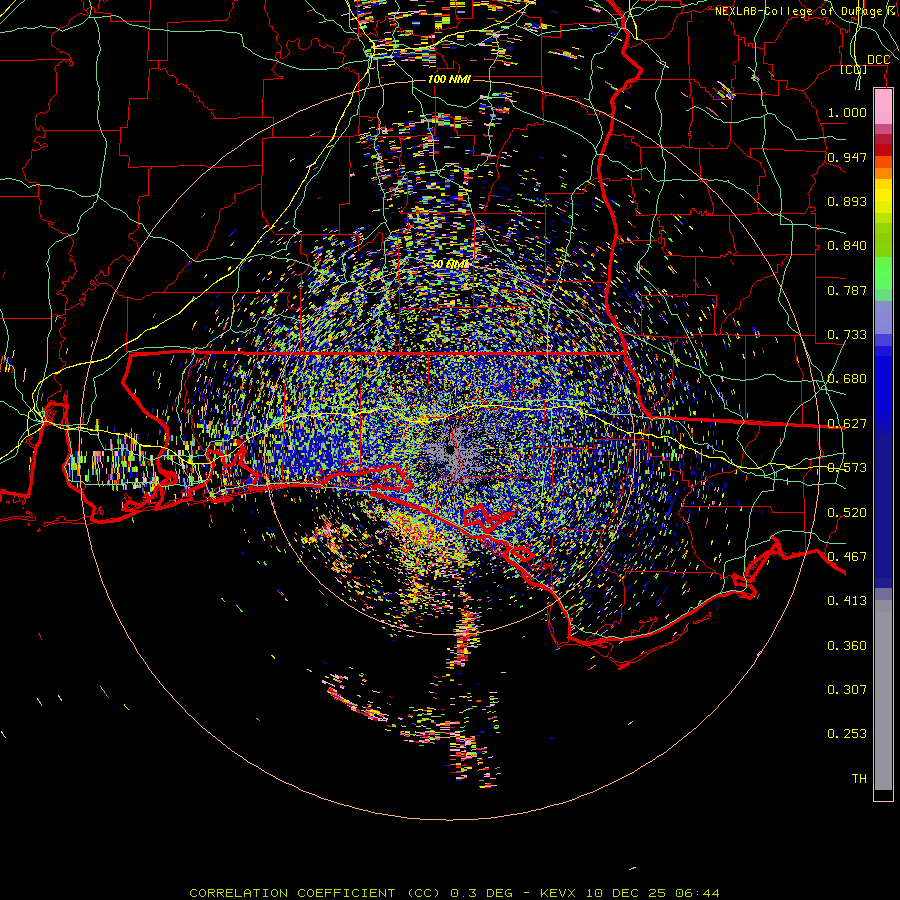Screen dimensions: 900x900
Task: Click the 0.733 legend value
Action: pyautogui.click(x=847, y=335)
